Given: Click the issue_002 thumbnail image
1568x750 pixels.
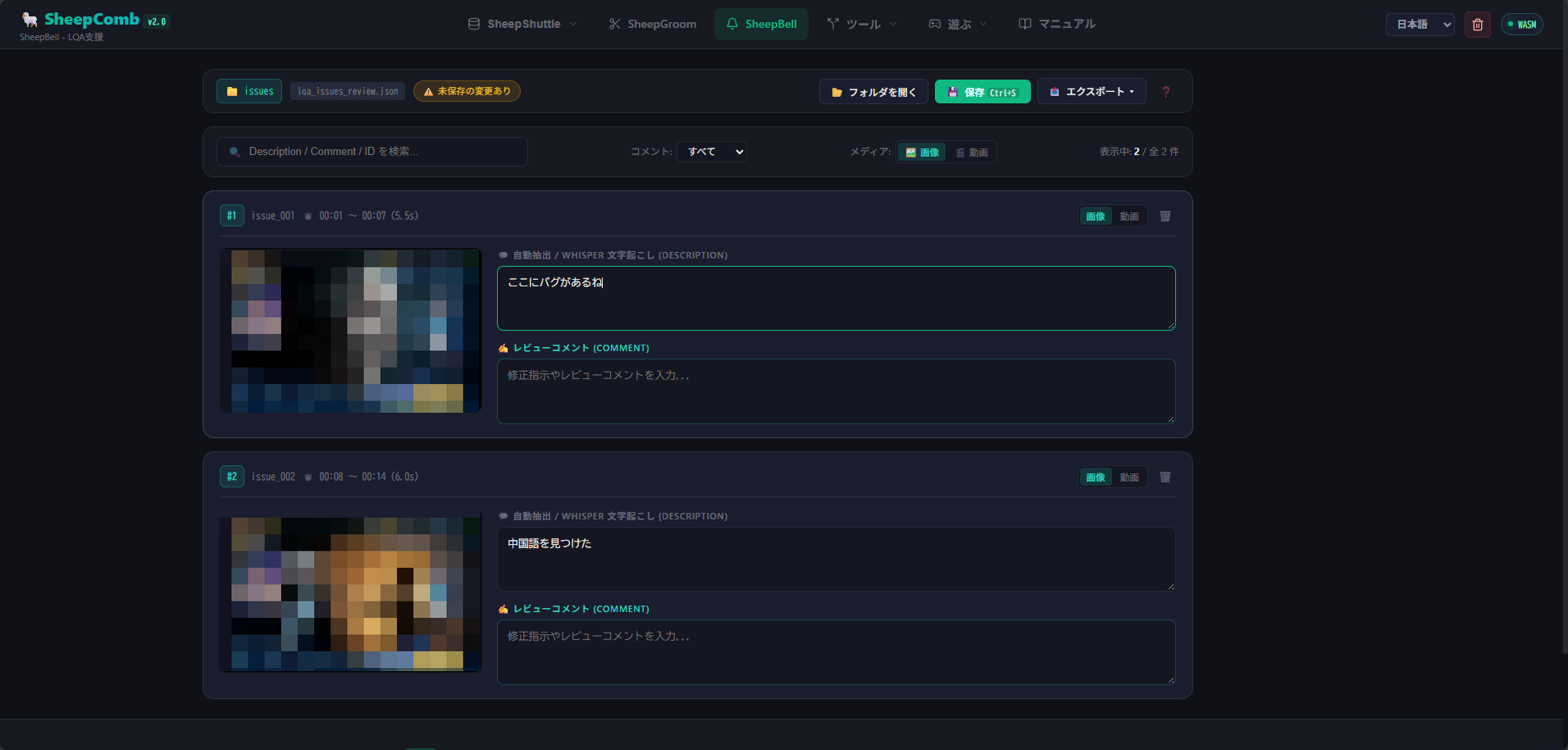Looking at the screenshot, I should click(350, 592).
